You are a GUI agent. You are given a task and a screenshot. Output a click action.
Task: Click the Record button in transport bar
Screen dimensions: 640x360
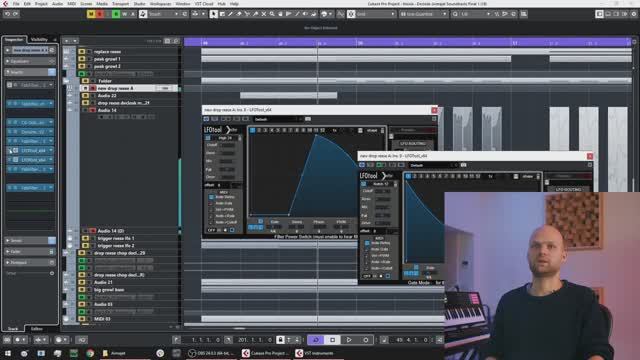(366, 340)
